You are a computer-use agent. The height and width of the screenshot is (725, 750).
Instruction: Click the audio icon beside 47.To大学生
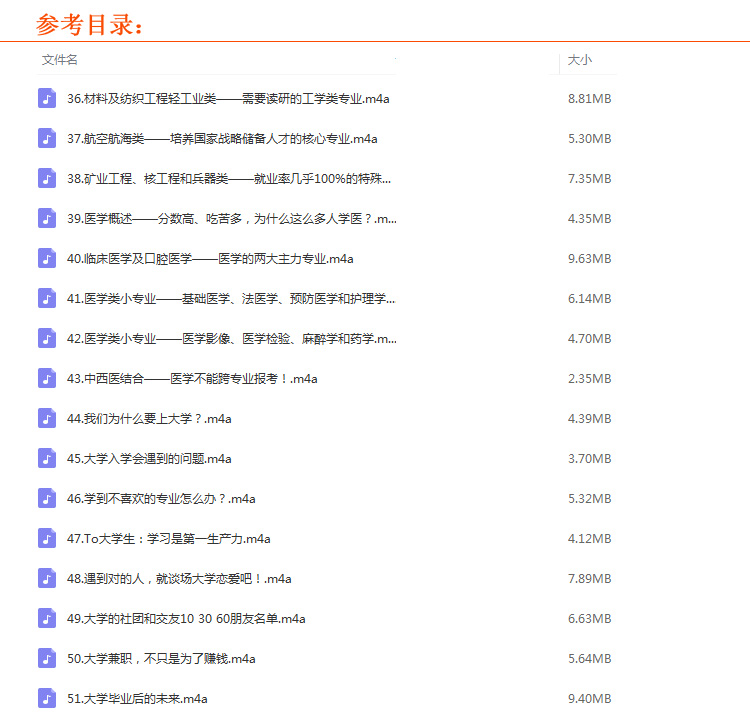[47, 538]
